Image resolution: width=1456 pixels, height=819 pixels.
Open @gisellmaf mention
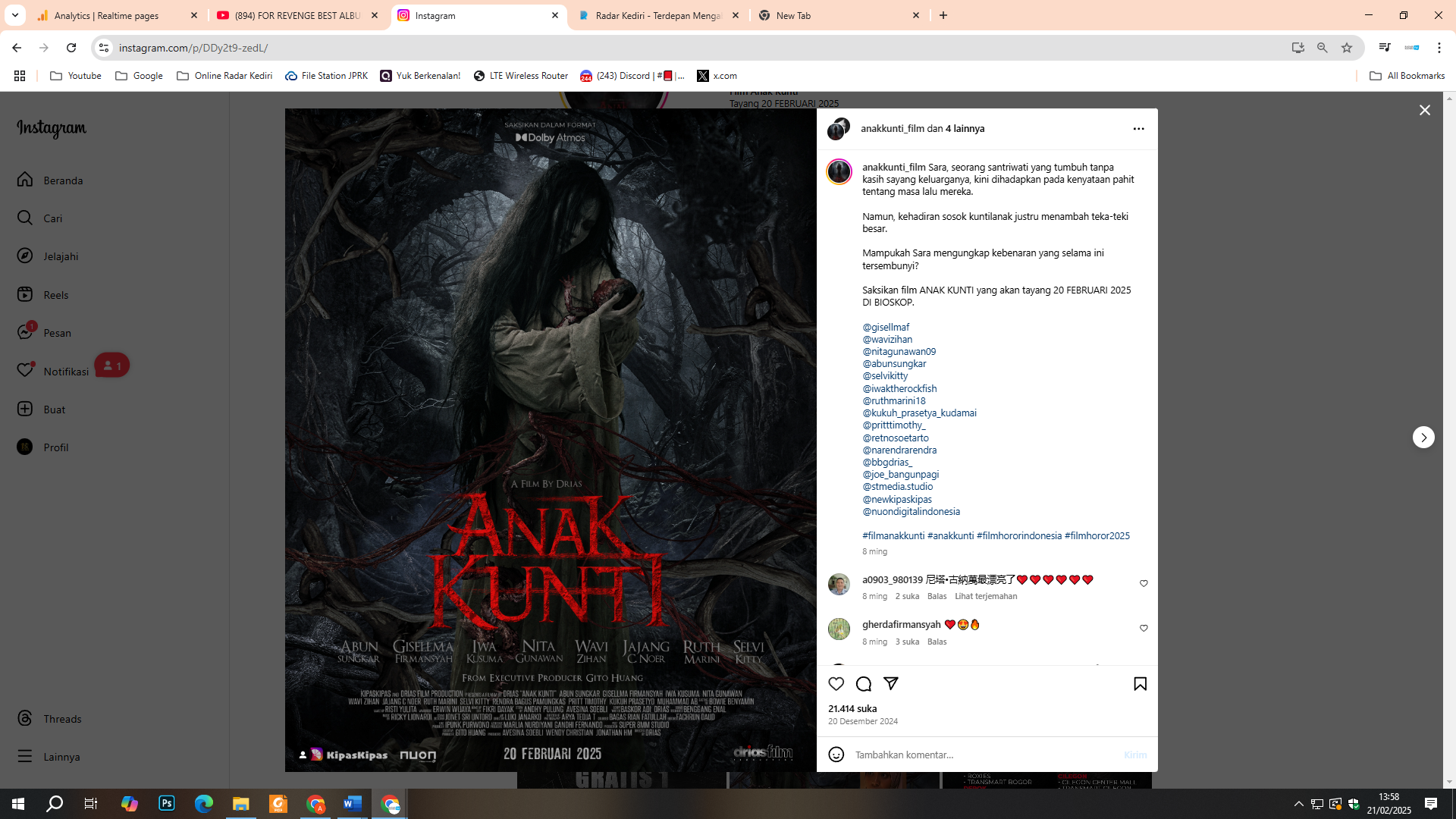pyautogui.click(x=886, y=327)
